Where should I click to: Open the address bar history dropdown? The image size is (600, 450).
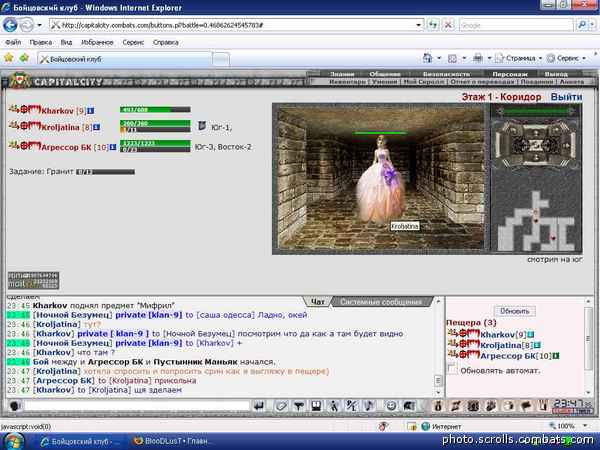tap(419, 25)
